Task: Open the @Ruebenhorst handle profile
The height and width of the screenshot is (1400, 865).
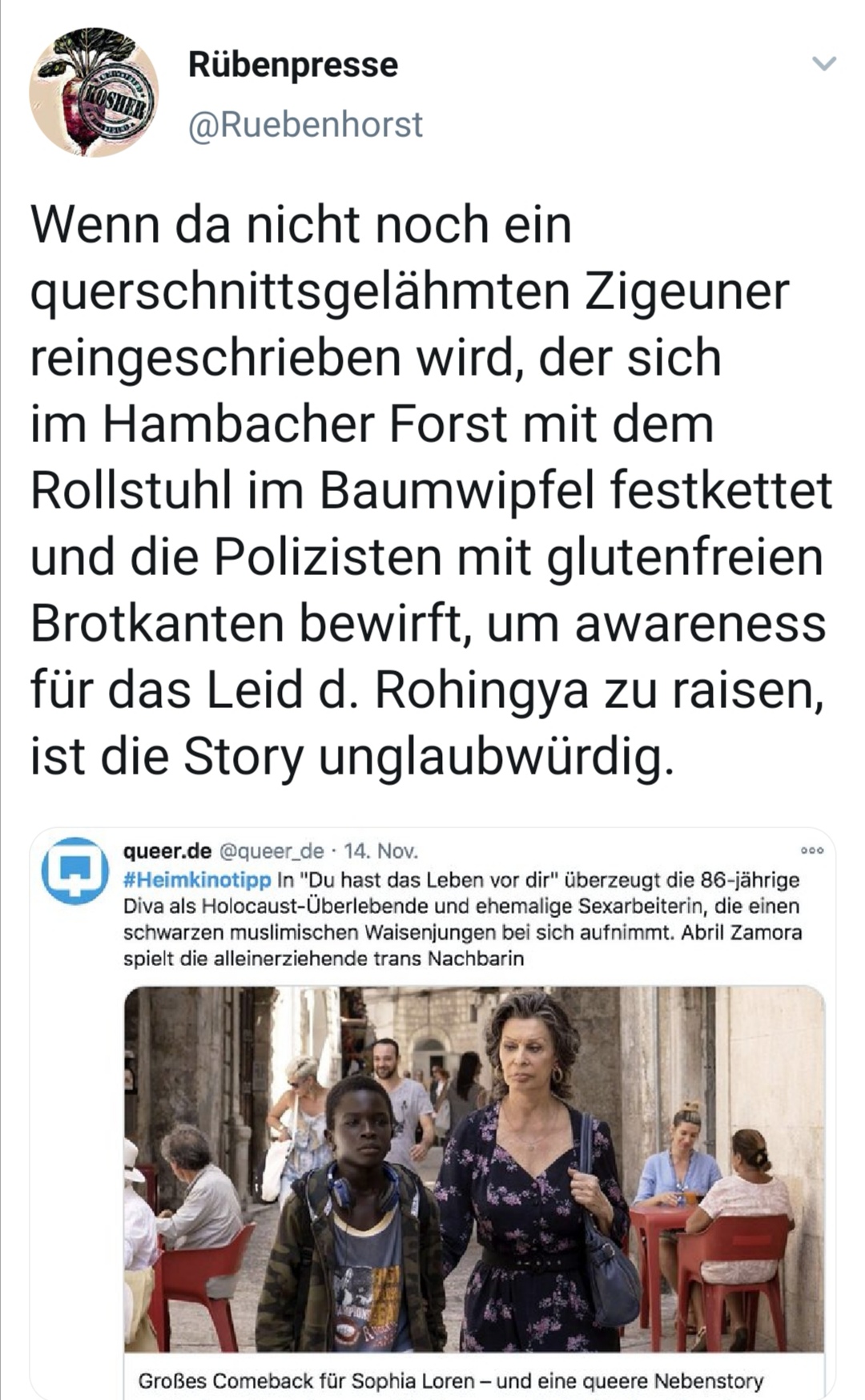Action: [x=305, y=125]
